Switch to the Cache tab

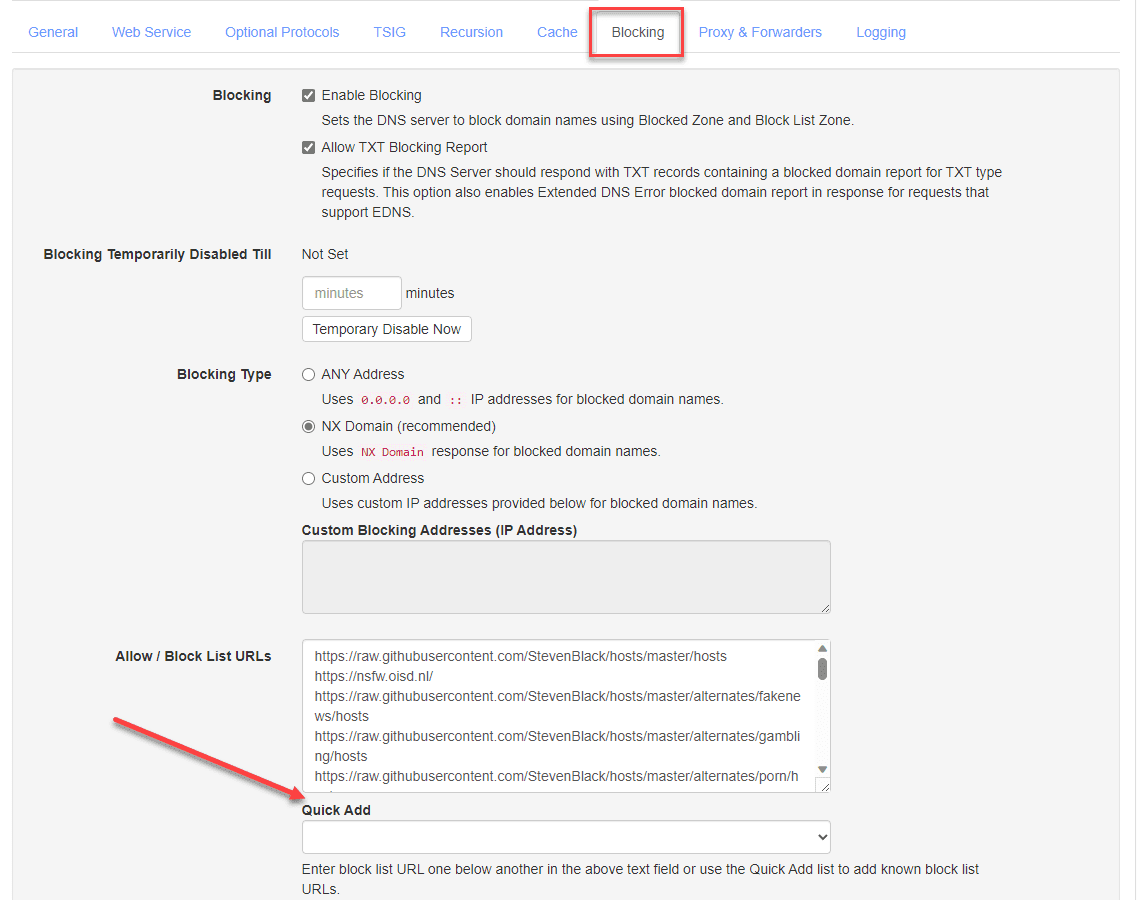point(557,32)
